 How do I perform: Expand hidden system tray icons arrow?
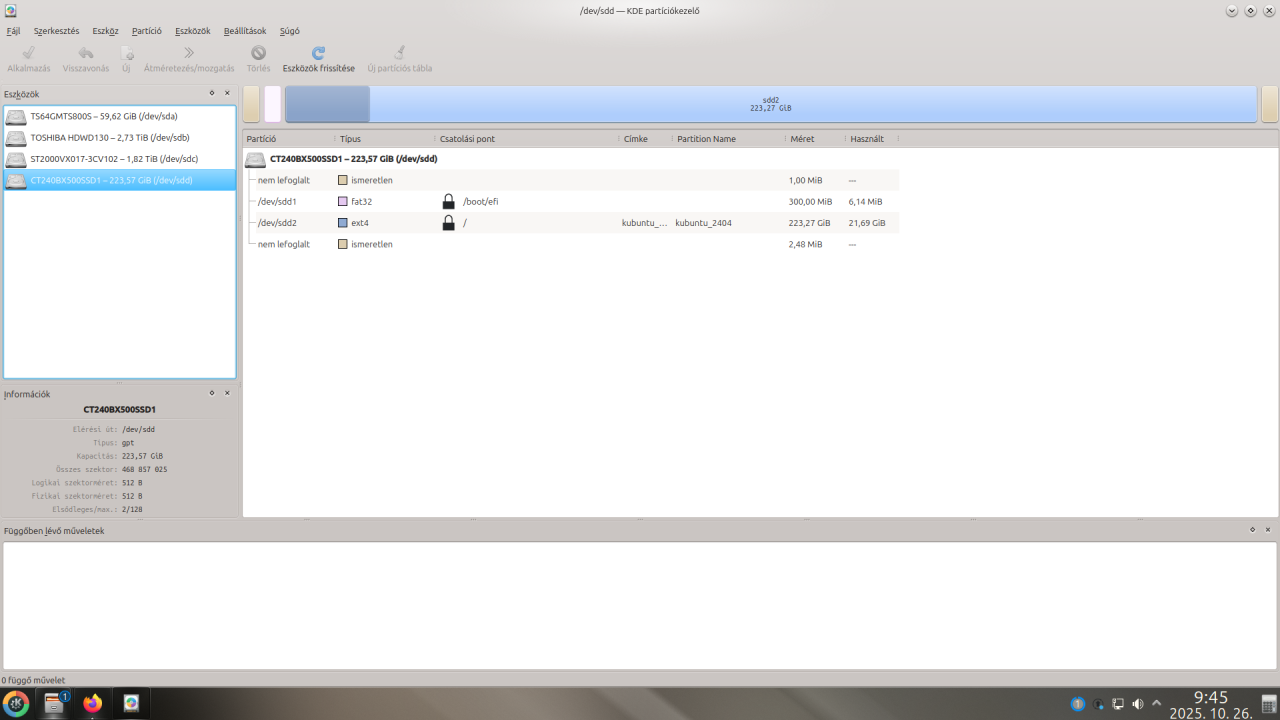click(x=1157, y=704)
